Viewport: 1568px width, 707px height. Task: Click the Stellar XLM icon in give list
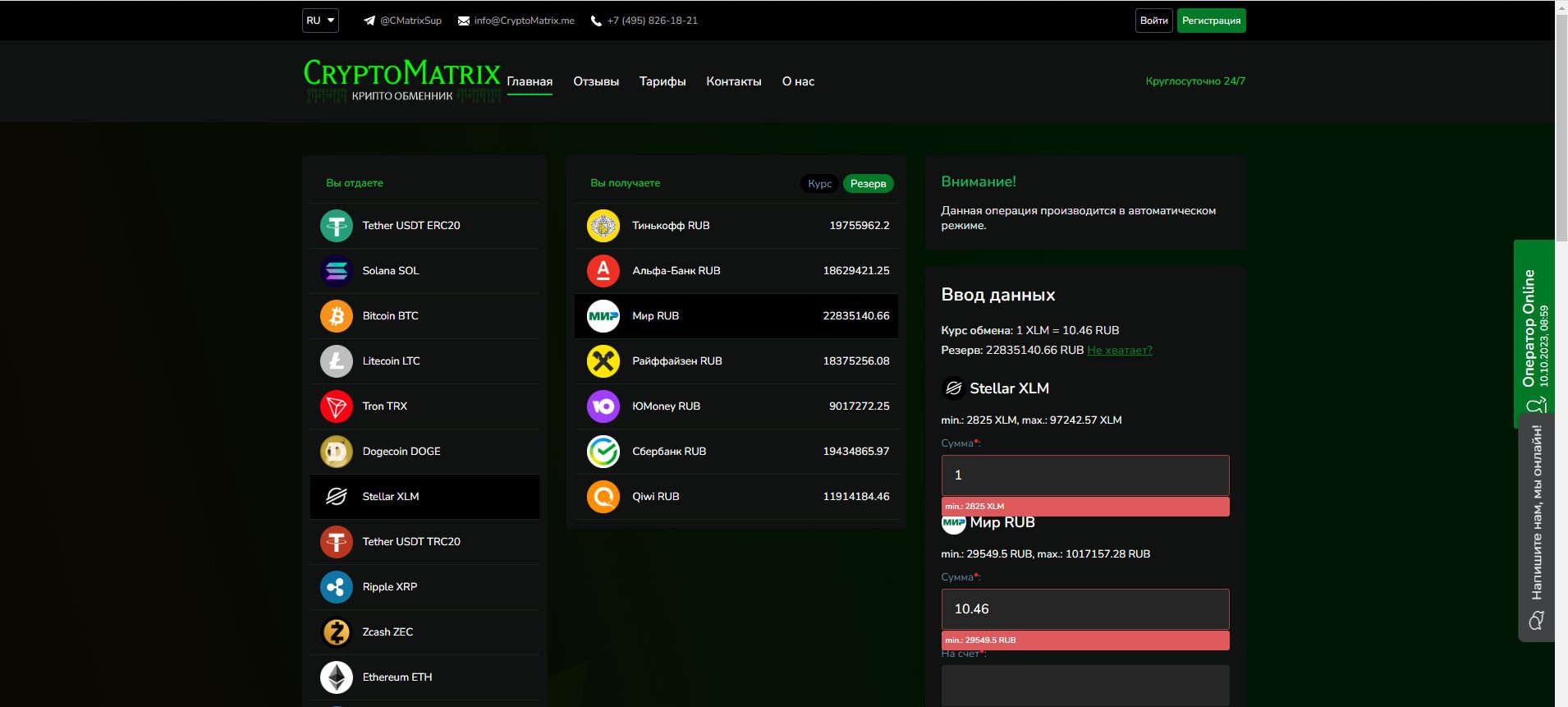pyautogui.click(x=337, y=497)
